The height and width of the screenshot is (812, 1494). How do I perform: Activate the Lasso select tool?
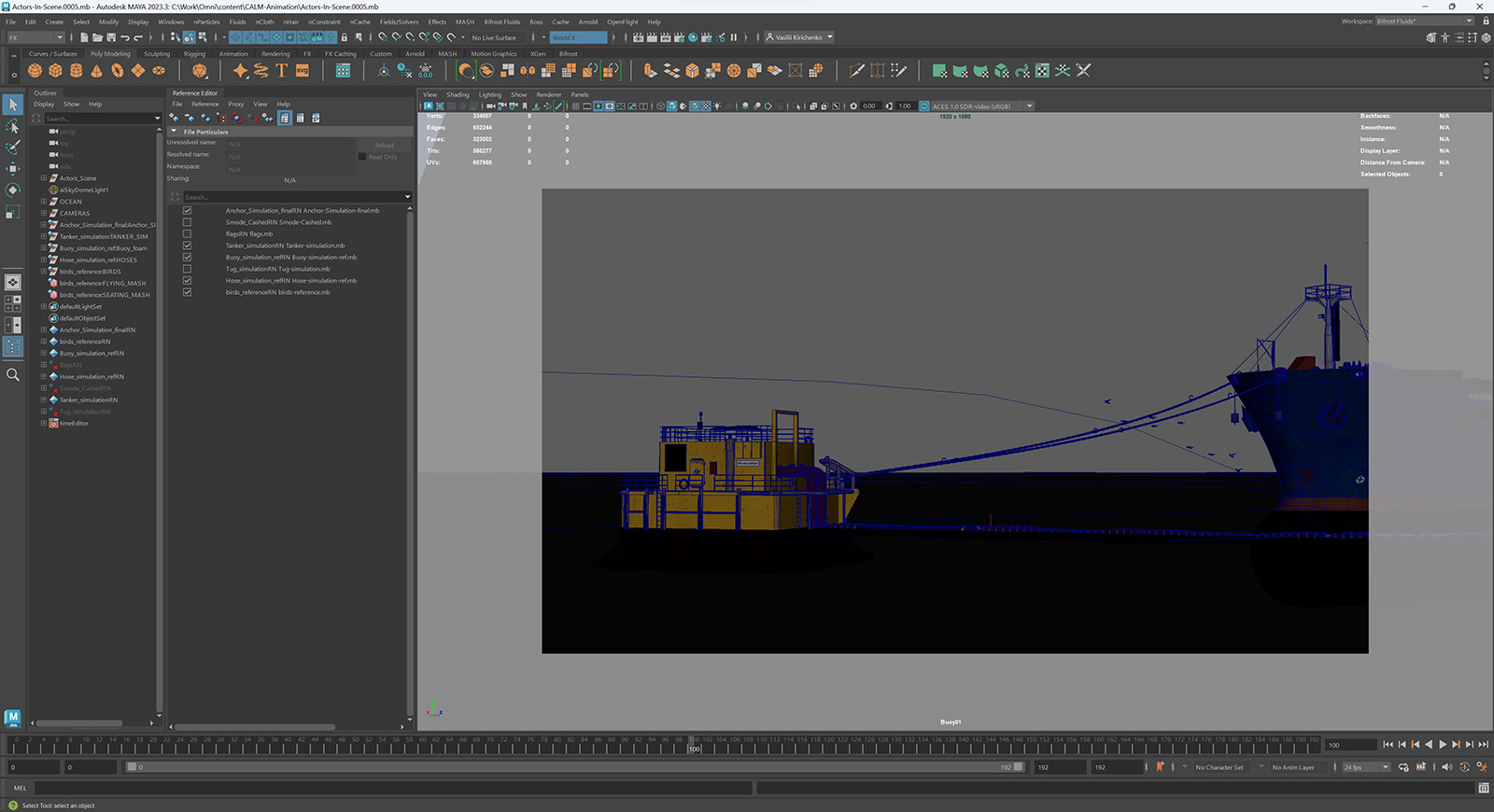click(13, 126)
